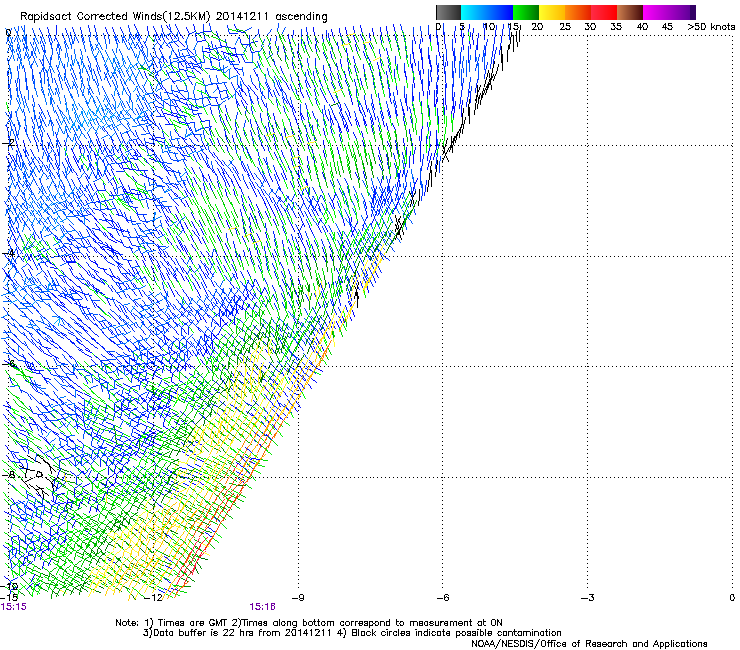Click the yellow 20-25 knots color swatch

(552, 12)
